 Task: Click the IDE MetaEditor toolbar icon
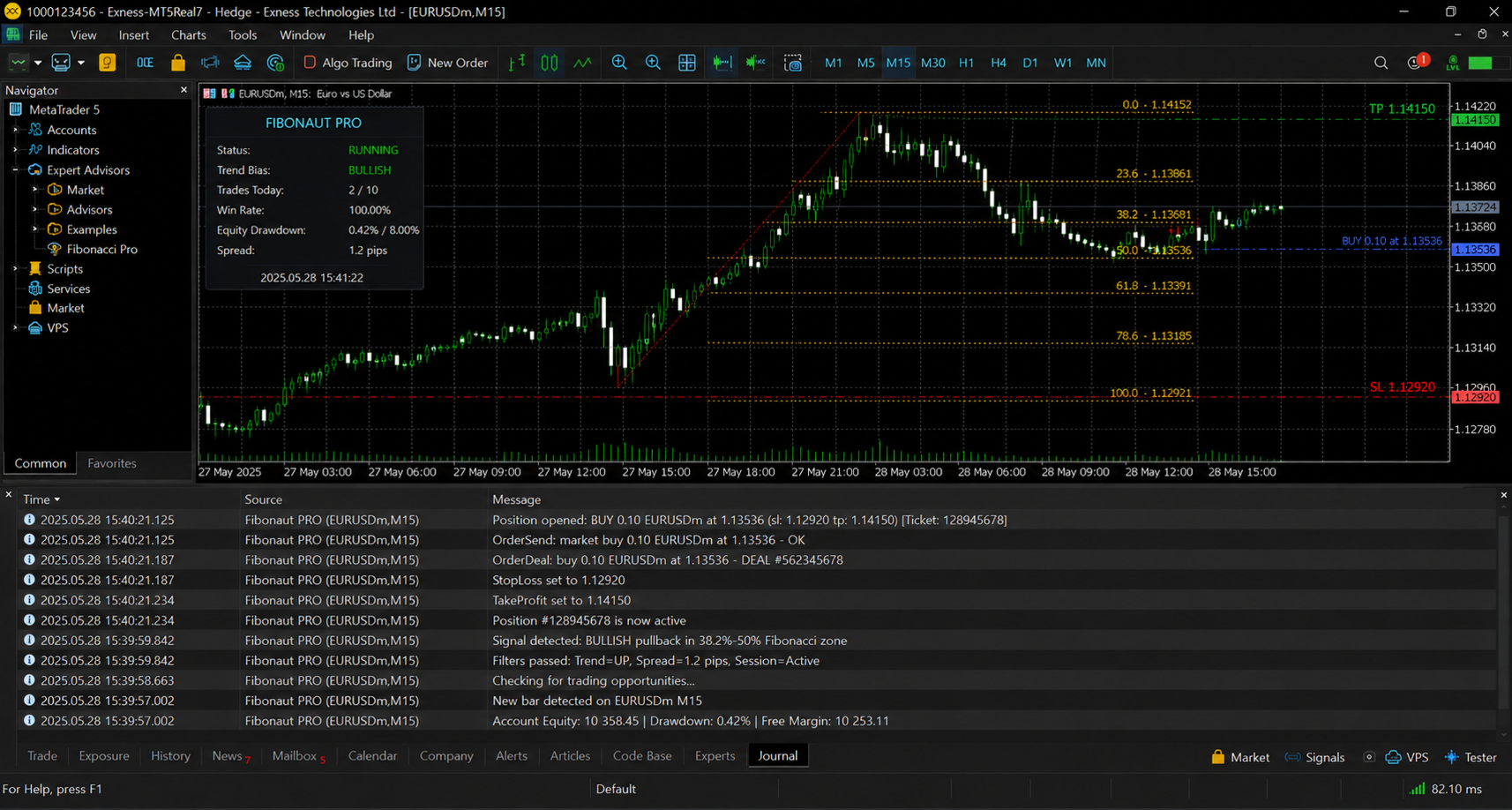pos(145,63)
